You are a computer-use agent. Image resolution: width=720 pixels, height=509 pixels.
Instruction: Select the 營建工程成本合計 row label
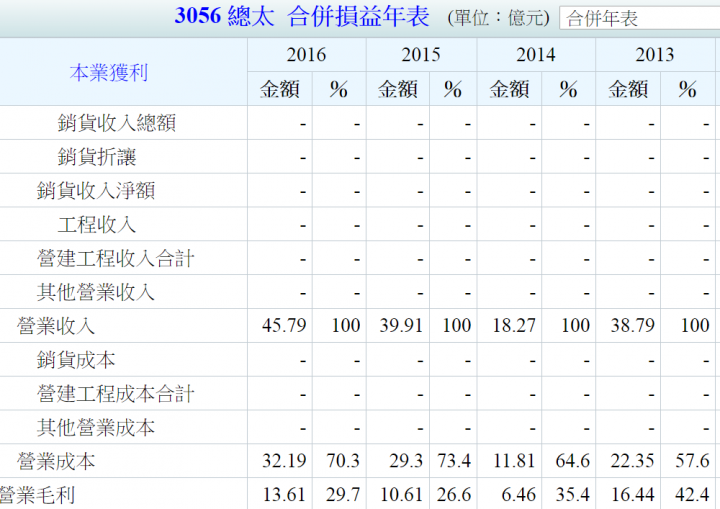pos(116,394)
